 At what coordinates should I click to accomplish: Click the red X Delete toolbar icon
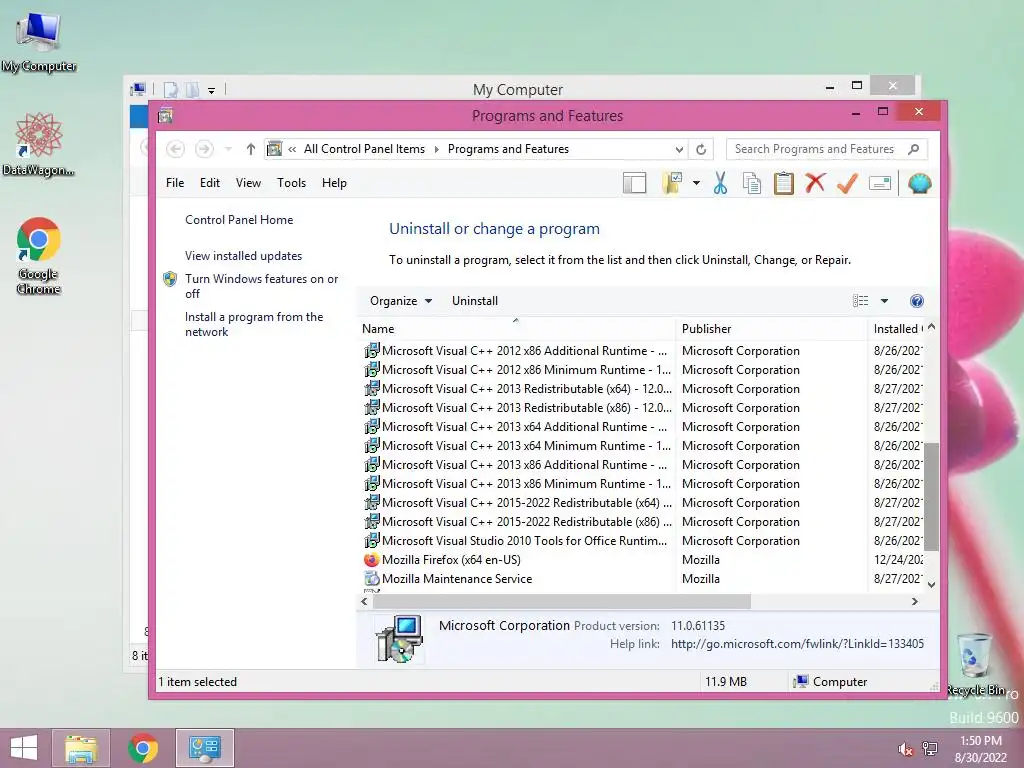point(815,183)
